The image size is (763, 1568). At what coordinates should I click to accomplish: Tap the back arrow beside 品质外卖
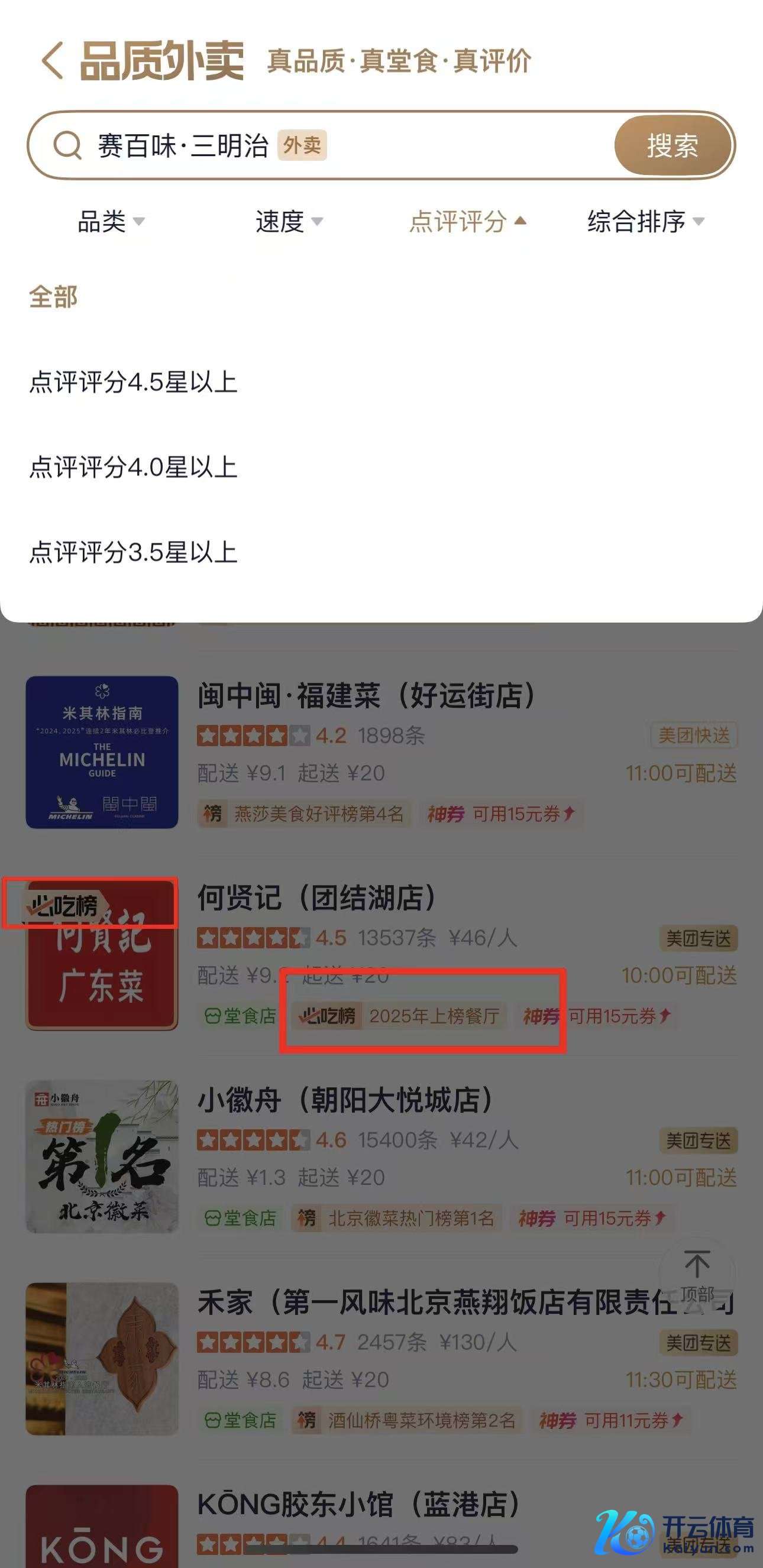coord(53,60)
